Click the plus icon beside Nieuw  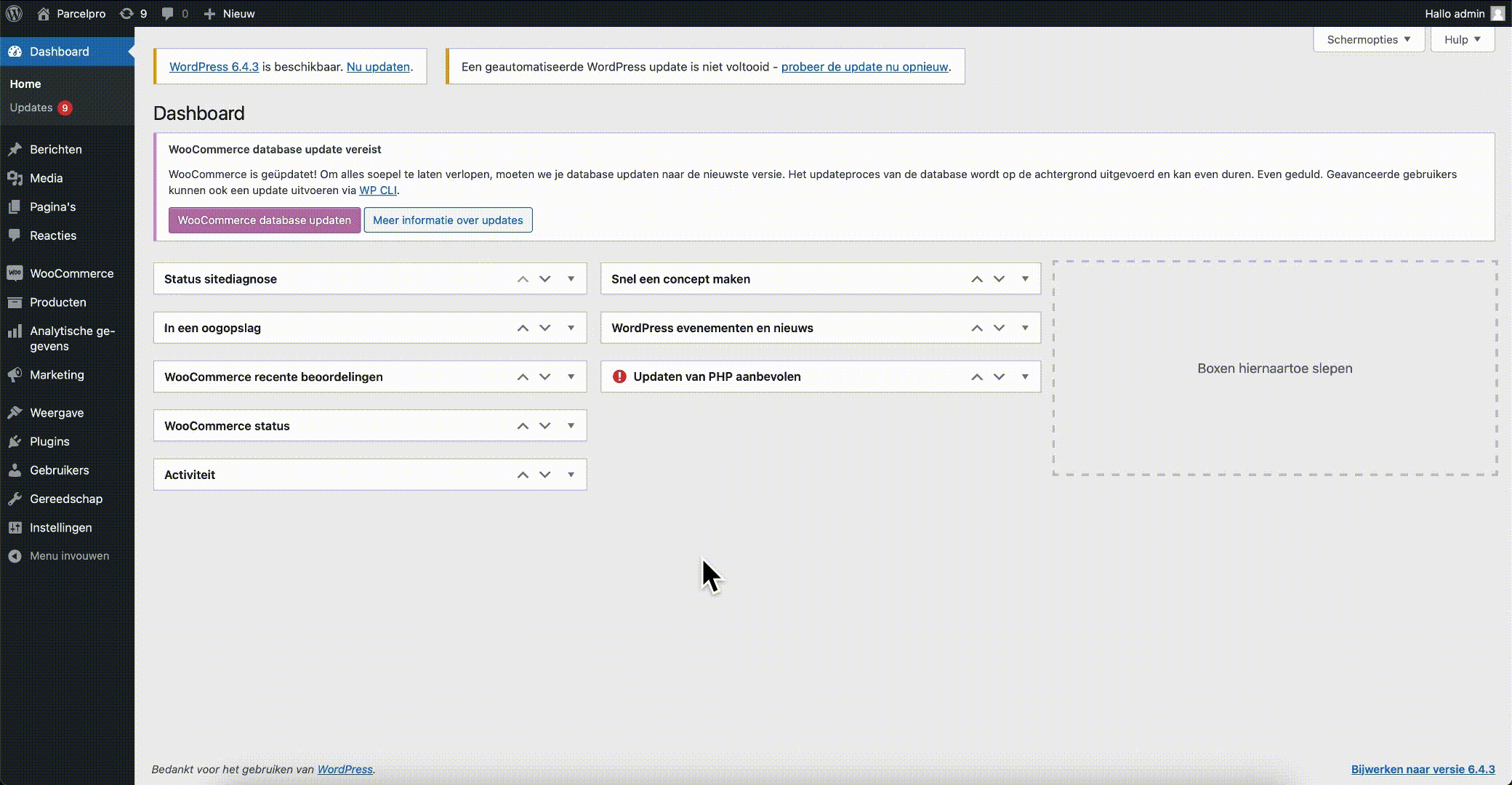209,13
